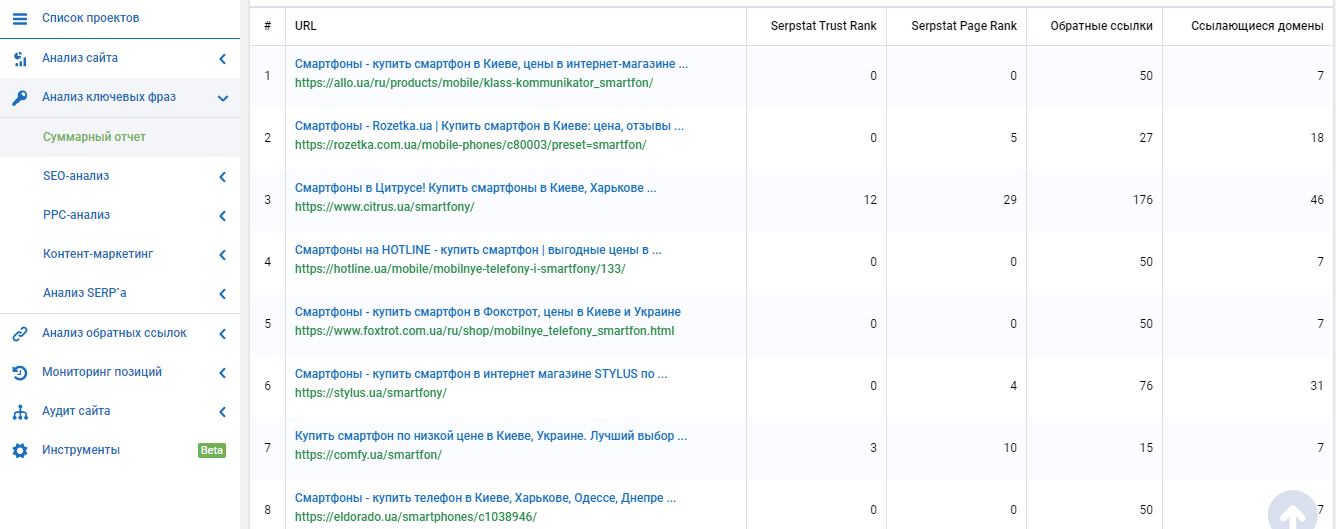Expand SEO-анализ submenu arrow

click(x=222, y=177)
